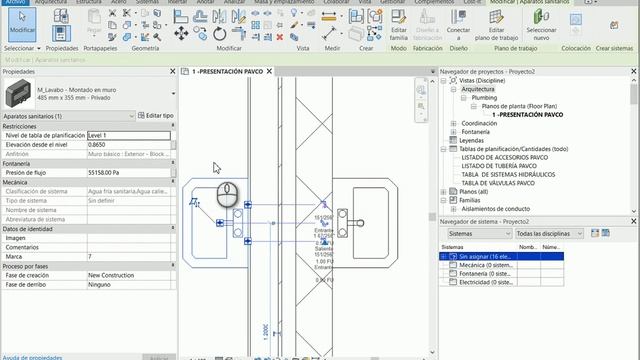Screen dimensions: 640x360
Task: Select the Electricidad row in system browser
Action: pos(502,282)
